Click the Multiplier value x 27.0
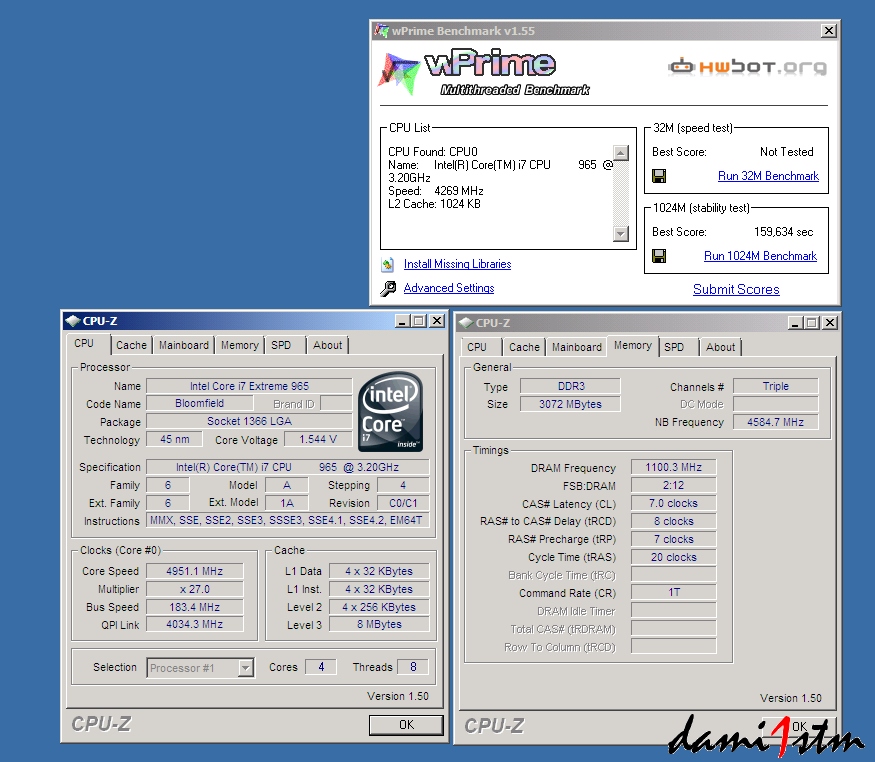875x762 pixels. pos(194,589)
